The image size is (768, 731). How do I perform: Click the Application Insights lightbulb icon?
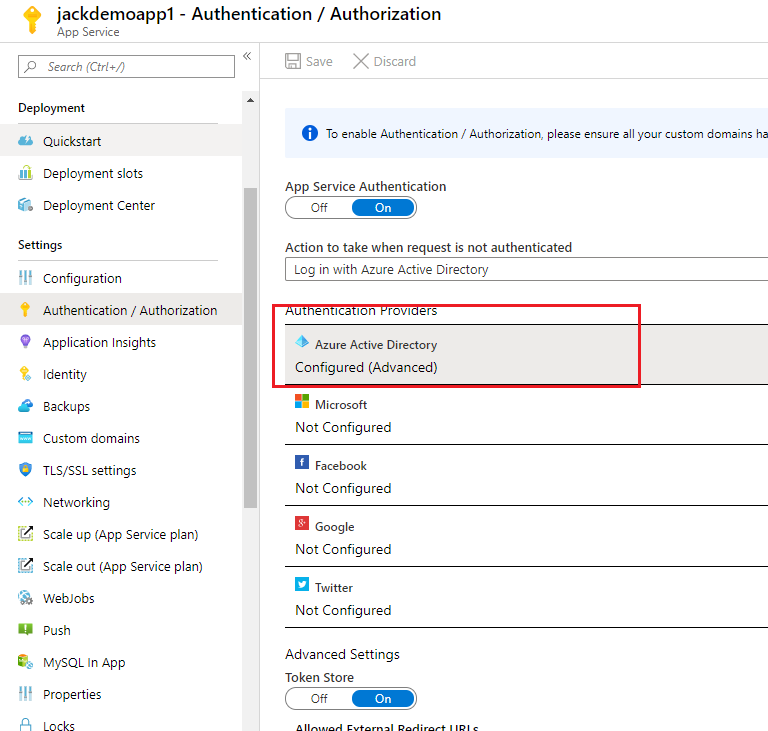[26, 342]
